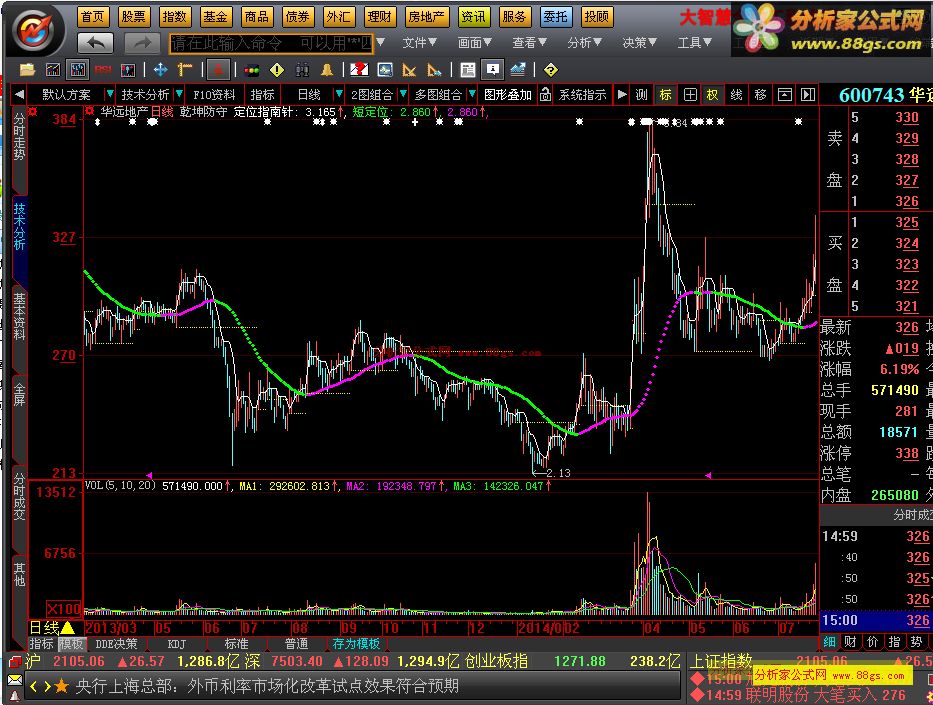Screen dimensions: 933x705
Task: Select the KDJ indicator tab
Action: point(177,644)
